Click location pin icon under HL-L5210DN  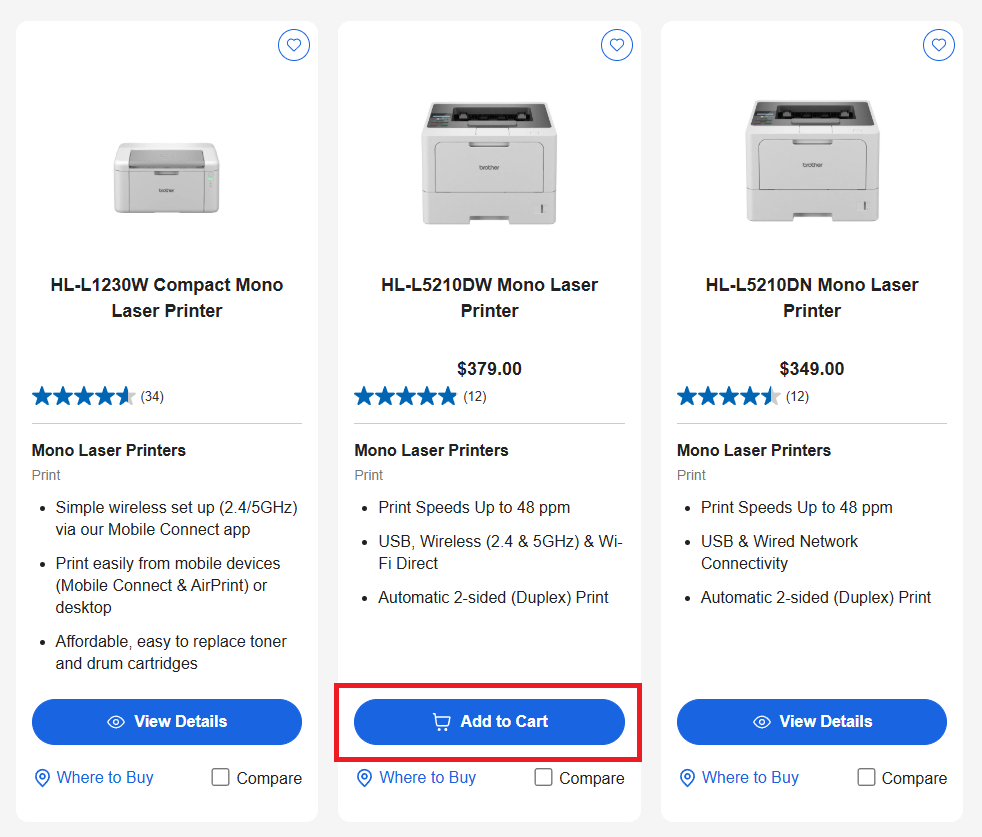tap(687, 778)
